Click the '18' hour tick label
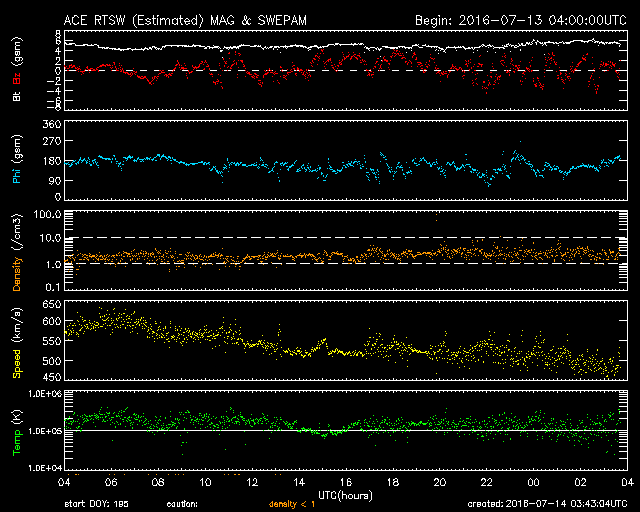This screenshot has height=512, width=640. tap(393, 483)
